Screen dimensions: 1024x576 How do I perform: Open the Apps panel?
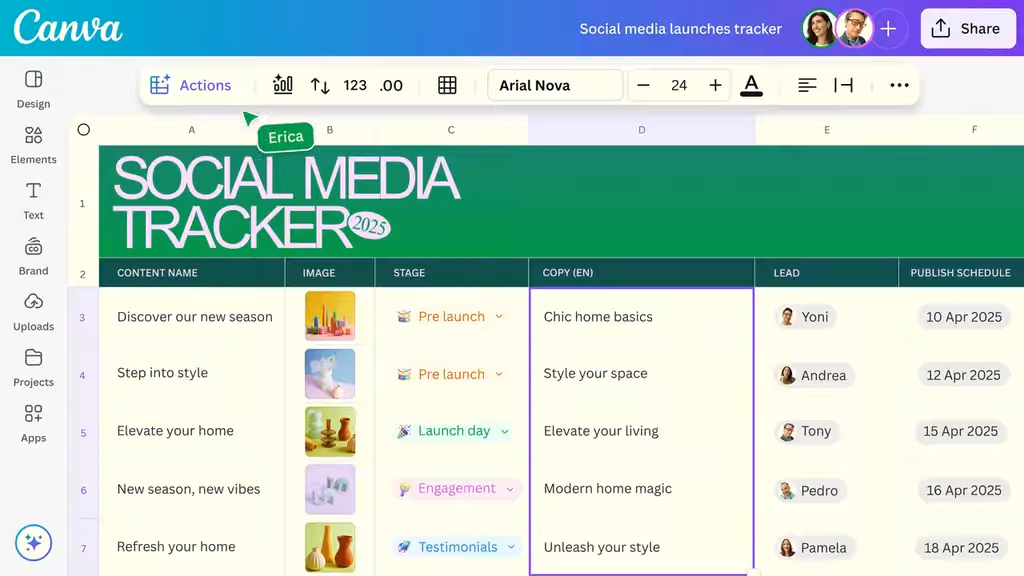(x=33, y=423)
